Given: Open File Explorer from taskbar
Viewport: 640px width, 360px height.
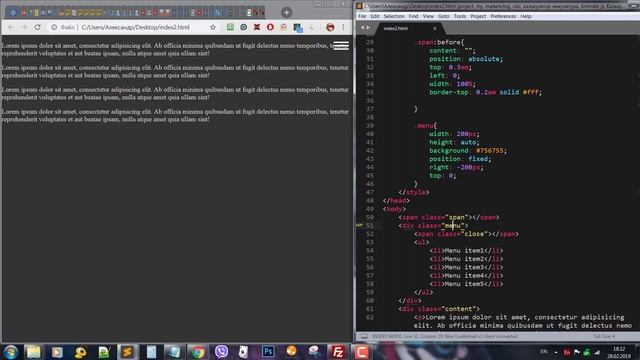Looking at the screenshot, I should pyautogui.click(x=33, y=352).
